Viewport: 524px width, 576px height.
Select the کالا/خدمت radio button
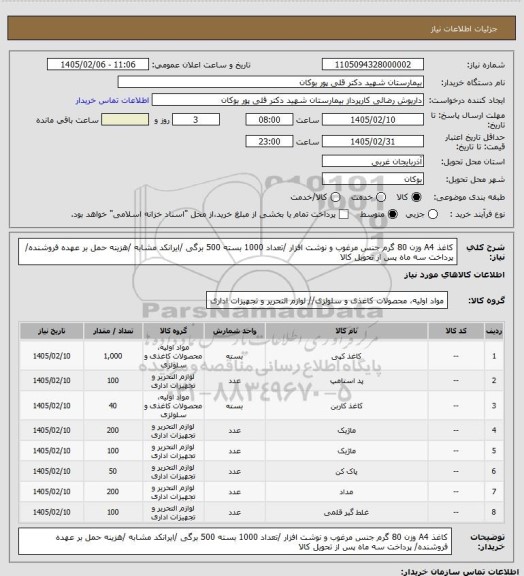[x=335, y=197]
